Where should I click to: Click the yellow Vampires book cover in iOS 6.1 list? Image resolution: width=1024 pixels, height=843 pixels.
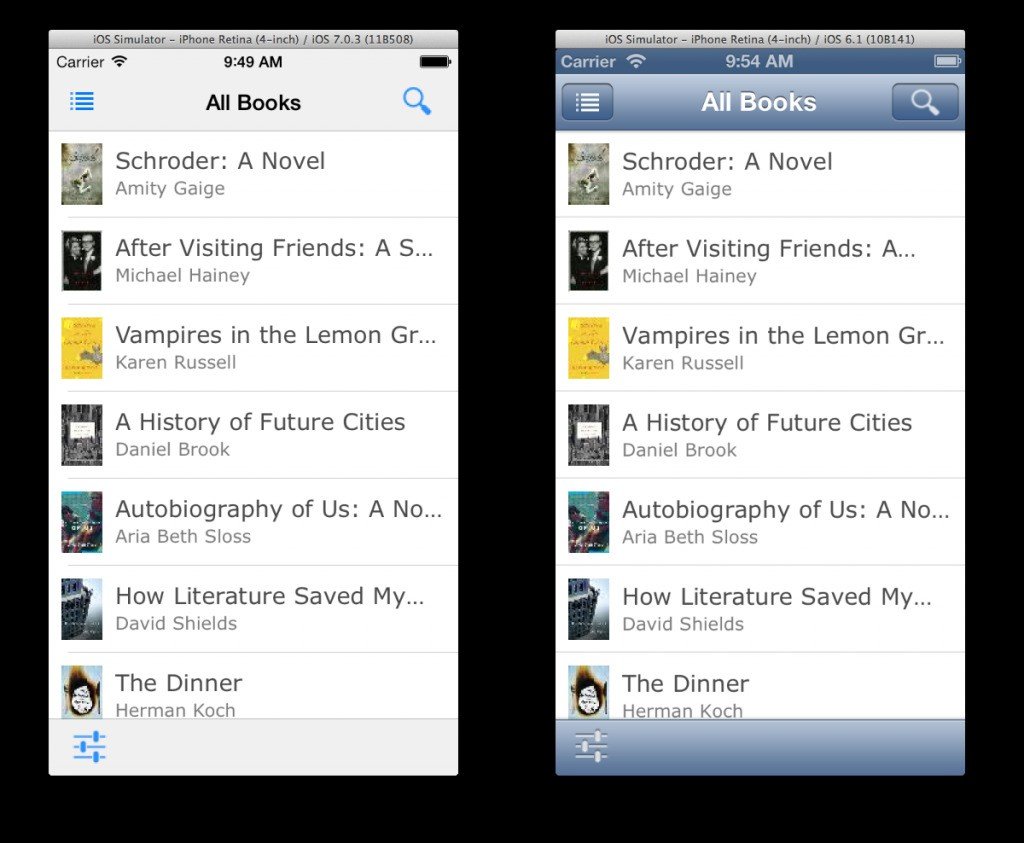588,348
